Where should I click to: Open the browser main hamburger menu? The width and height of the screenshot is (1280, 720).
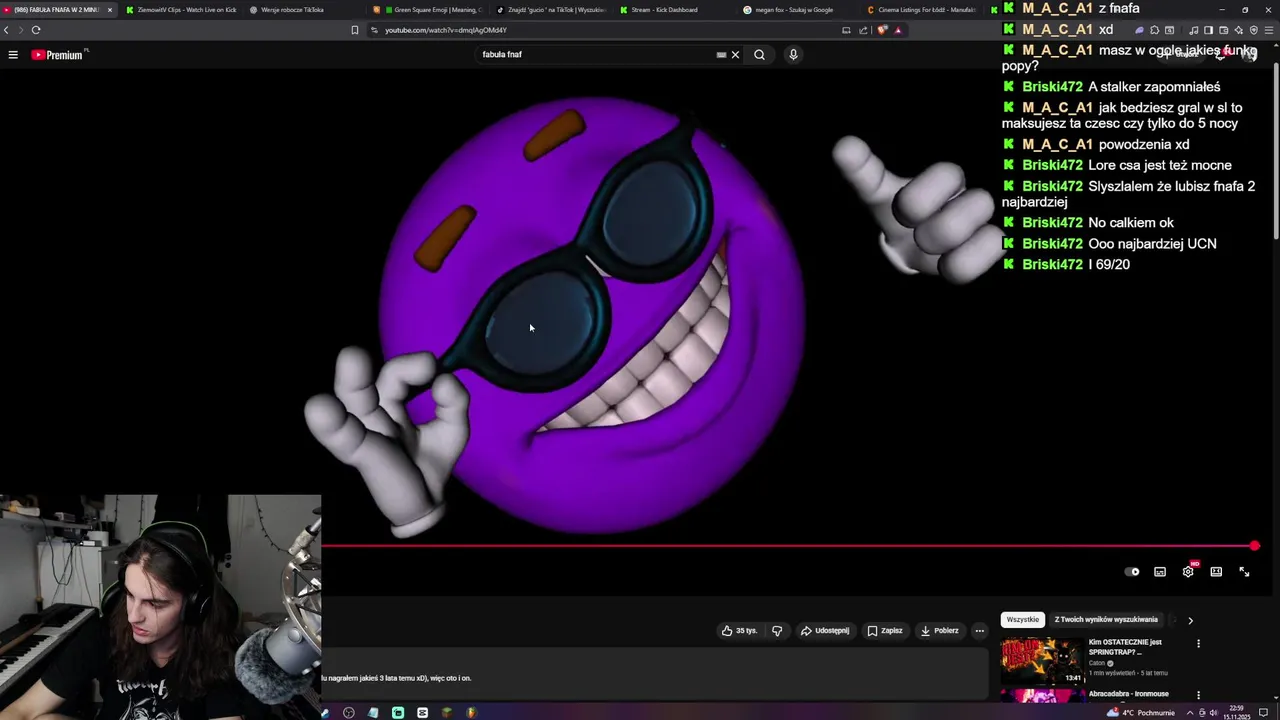pos(1269,30)
